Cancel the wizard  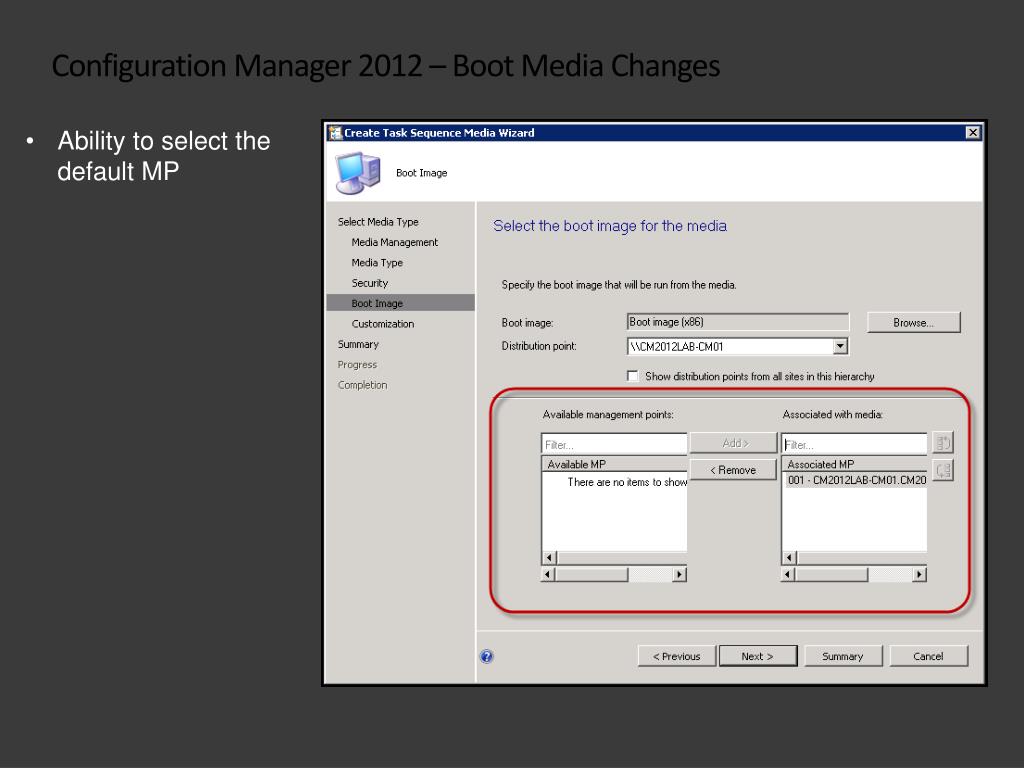[x=928, y=656]
